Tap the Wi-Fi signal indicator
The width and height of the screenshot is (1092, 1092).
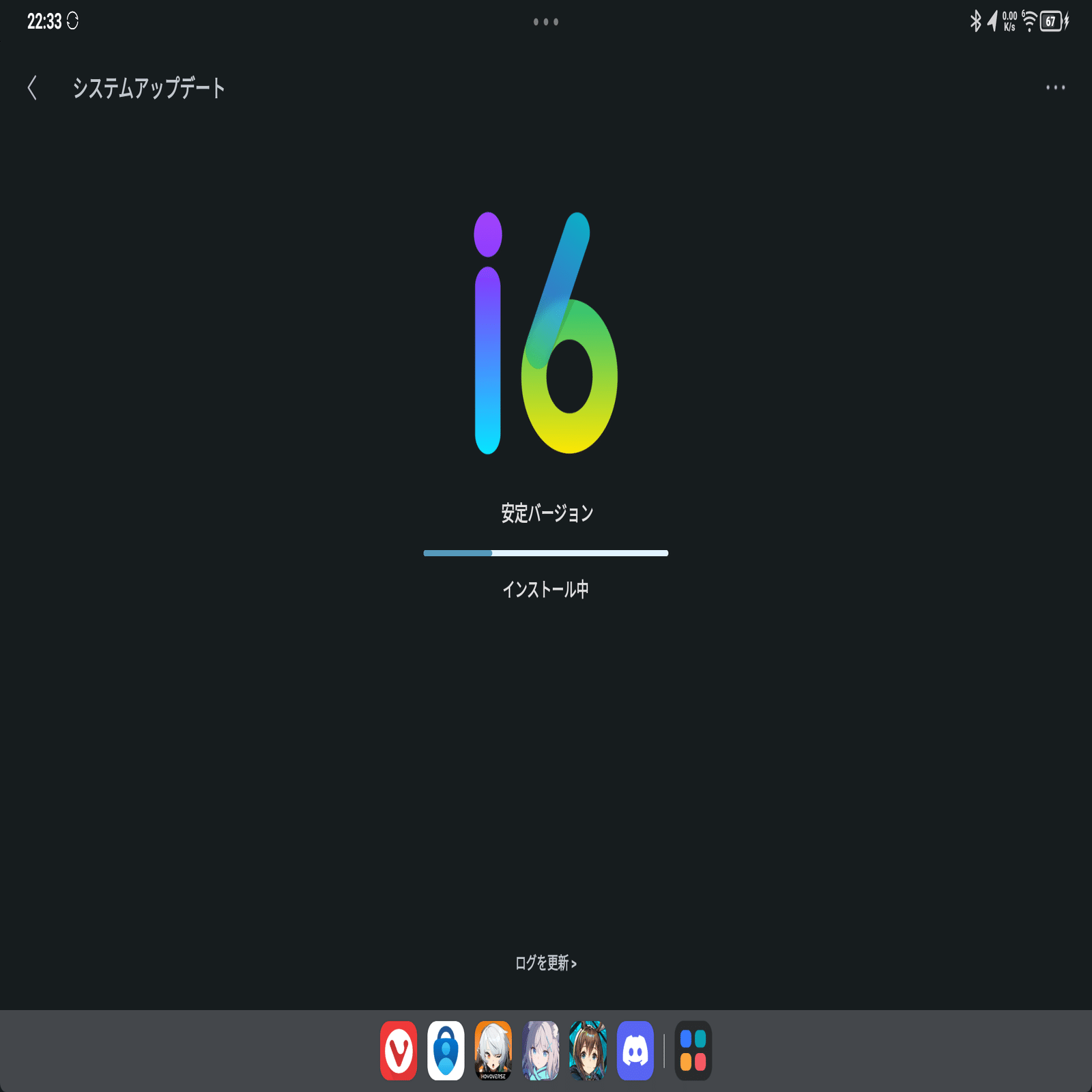(1029, 21)
